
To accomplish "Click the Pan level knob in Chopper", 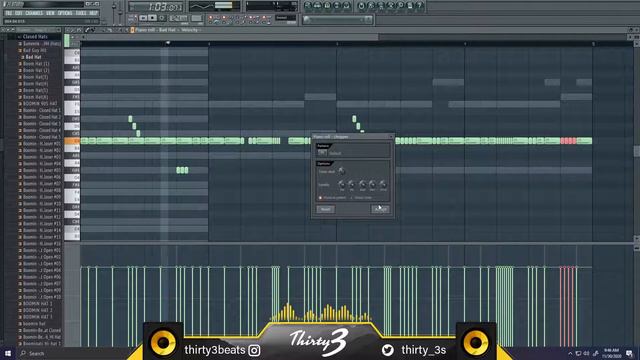I will (x=342, y=185).
